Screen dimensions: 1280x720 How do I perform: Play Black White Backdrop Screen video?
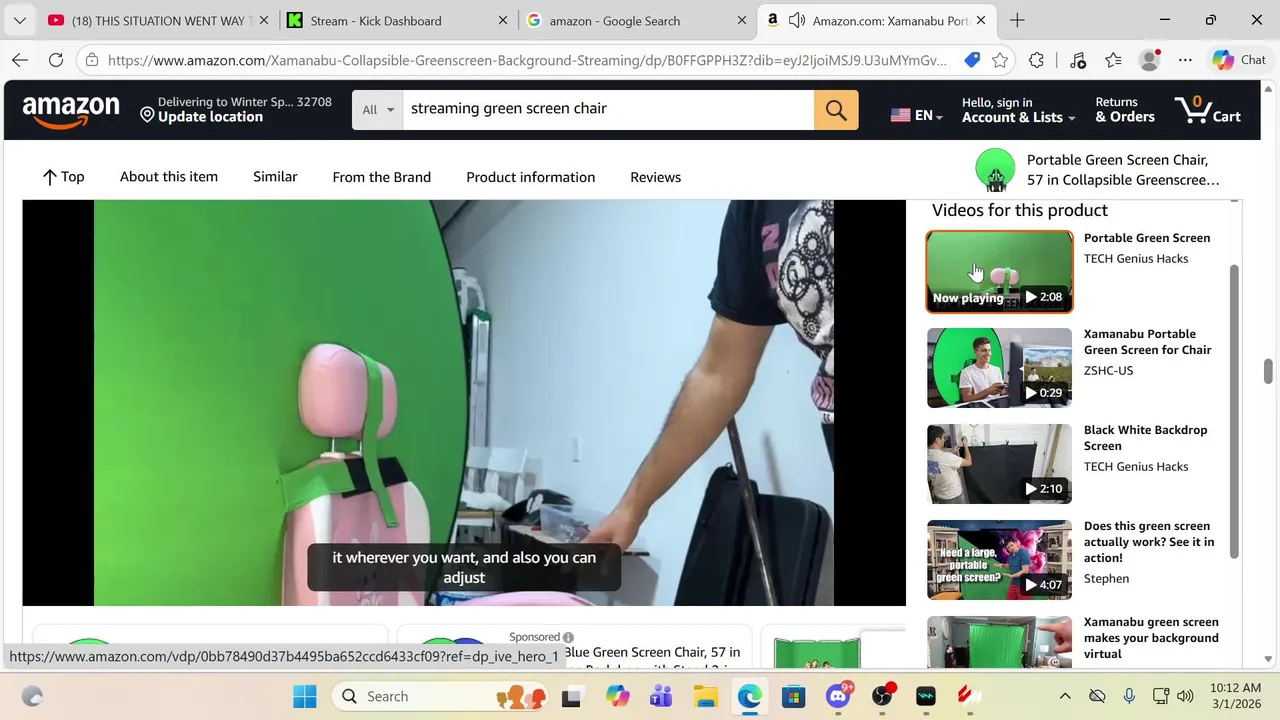tap(1000, 463)
